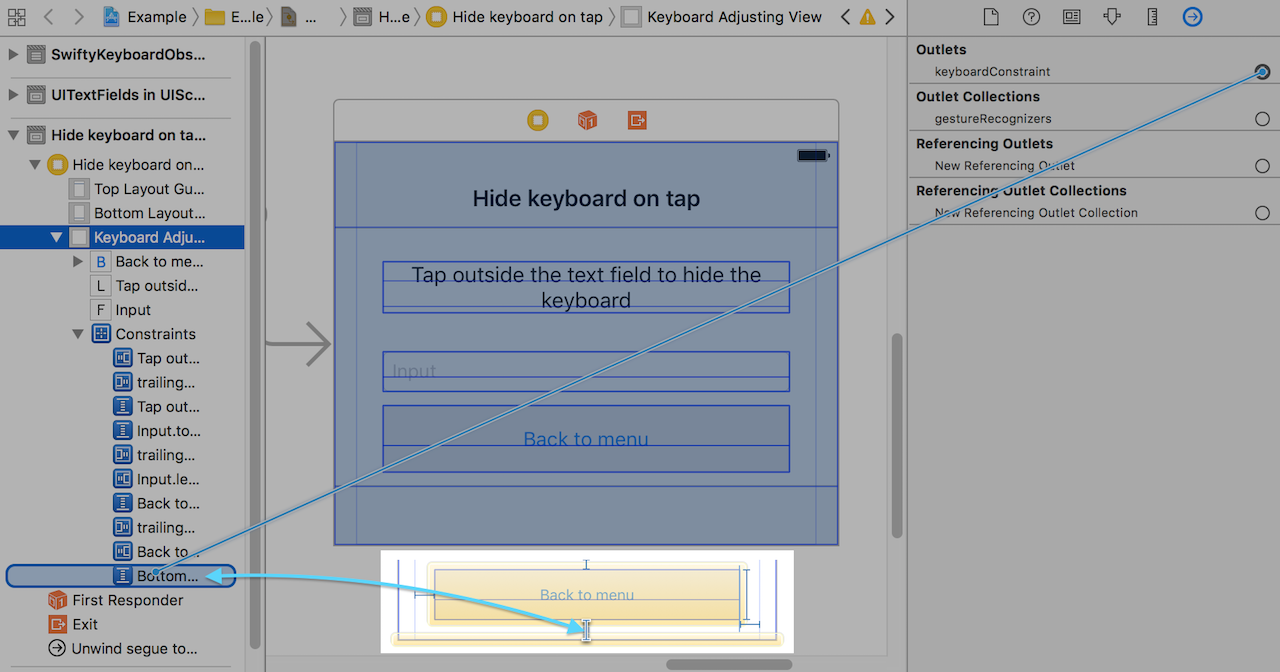Show the Identity inspector
The height and width of the screenshot is (672, 1280).
[x=1071, y=17]
